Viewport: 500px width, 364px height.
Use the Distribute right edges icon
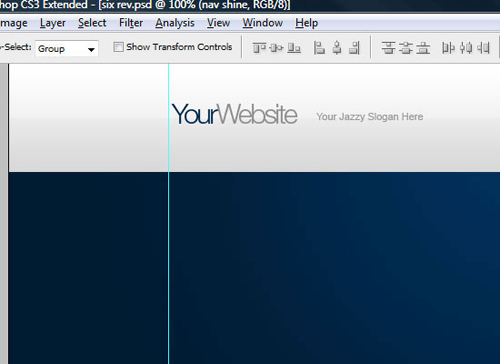[x=483, y=48]
